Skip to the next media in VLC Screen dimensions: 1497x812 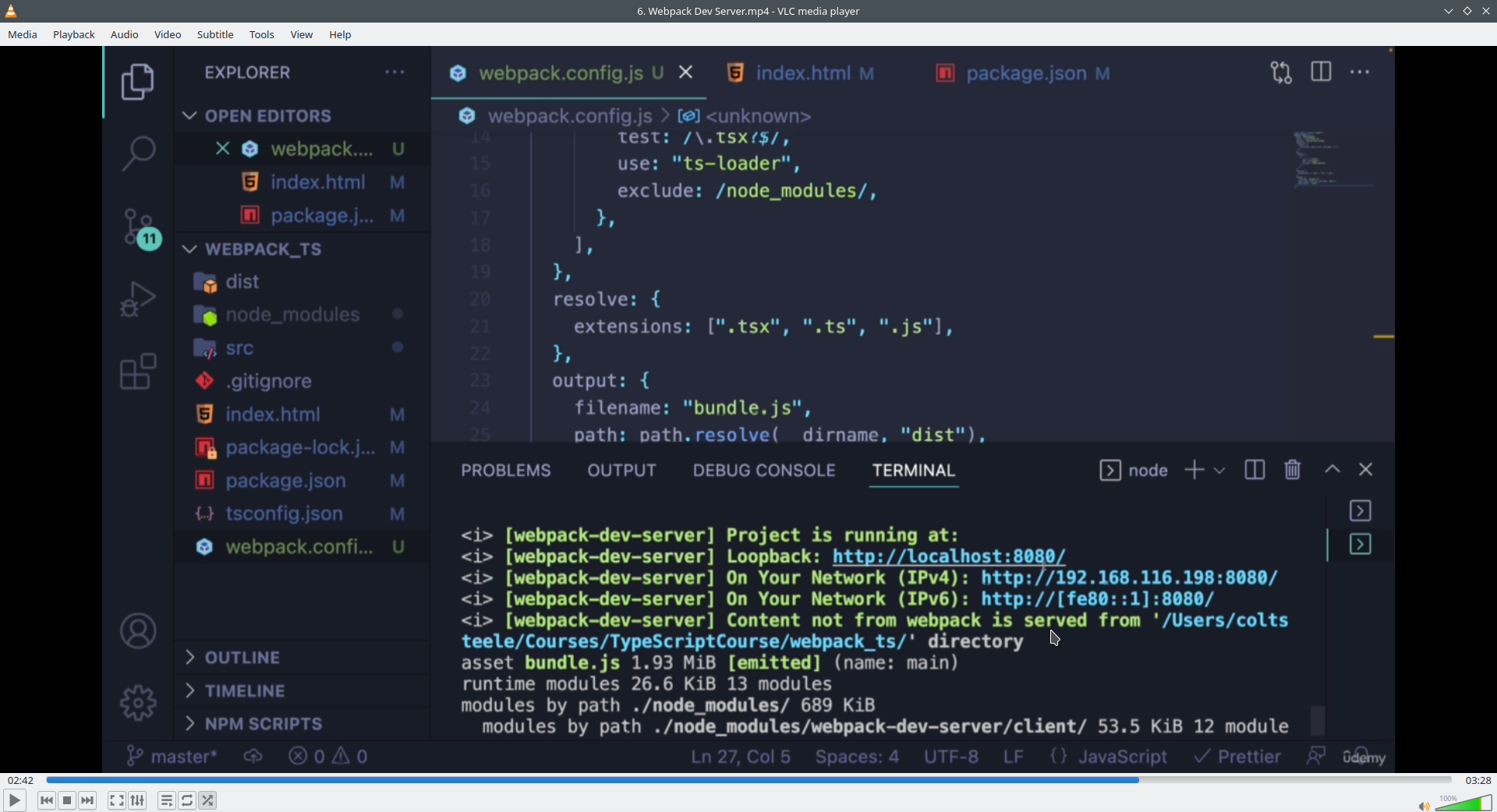87,800
